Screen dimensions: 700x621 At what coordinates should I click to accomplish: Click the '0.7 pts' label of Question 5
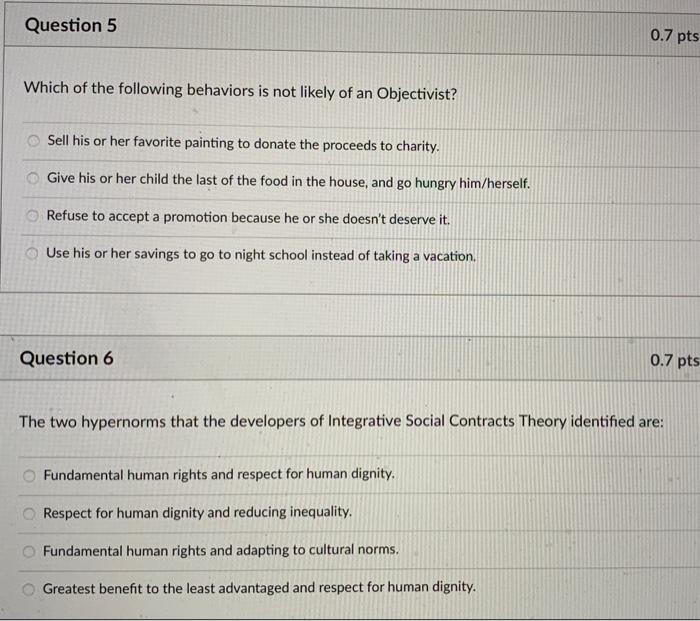(x=673, y=36)
